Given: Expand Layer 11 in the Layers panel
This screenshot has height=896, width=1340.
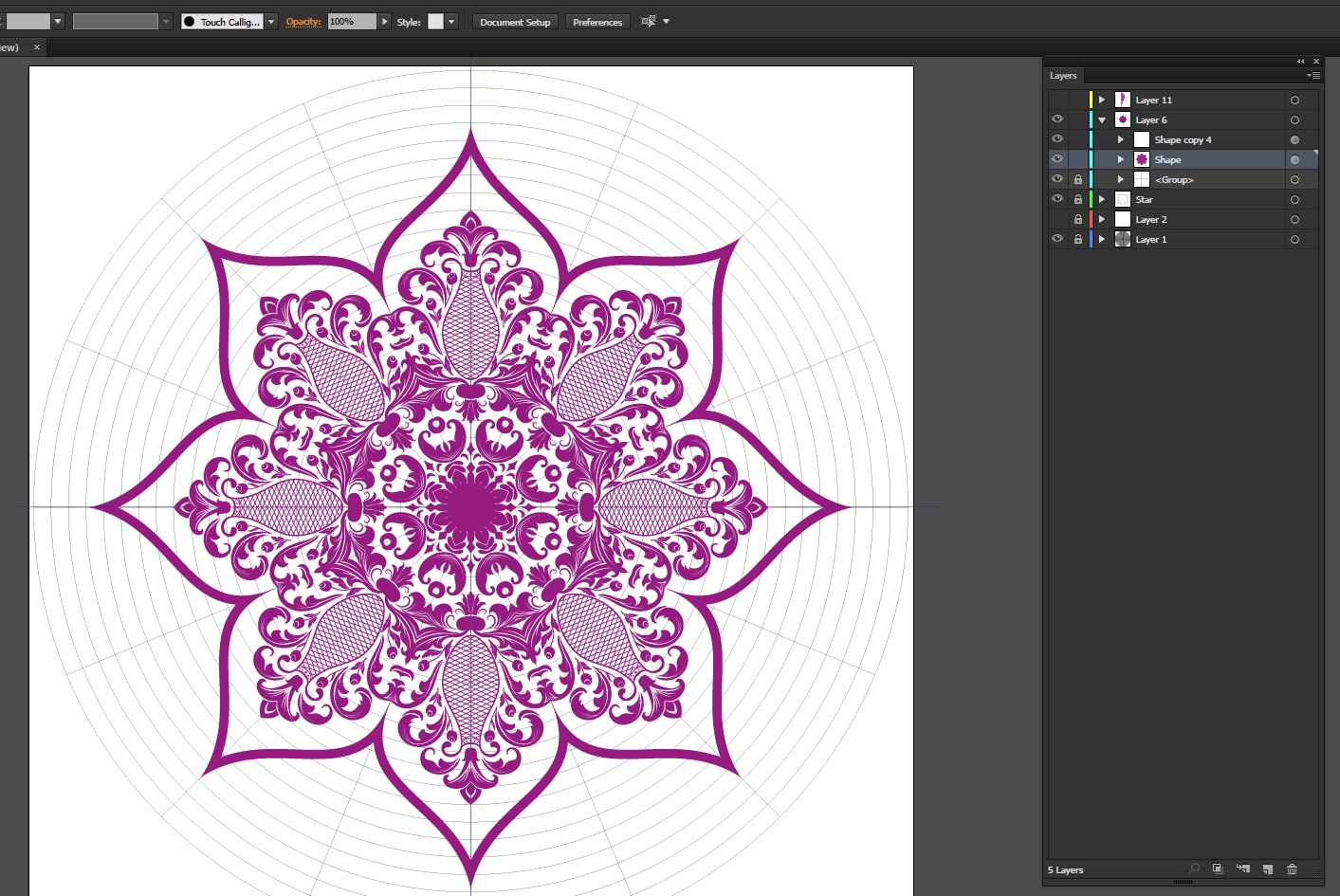Looking at the screenshot, I should (x=1102, y=100).
